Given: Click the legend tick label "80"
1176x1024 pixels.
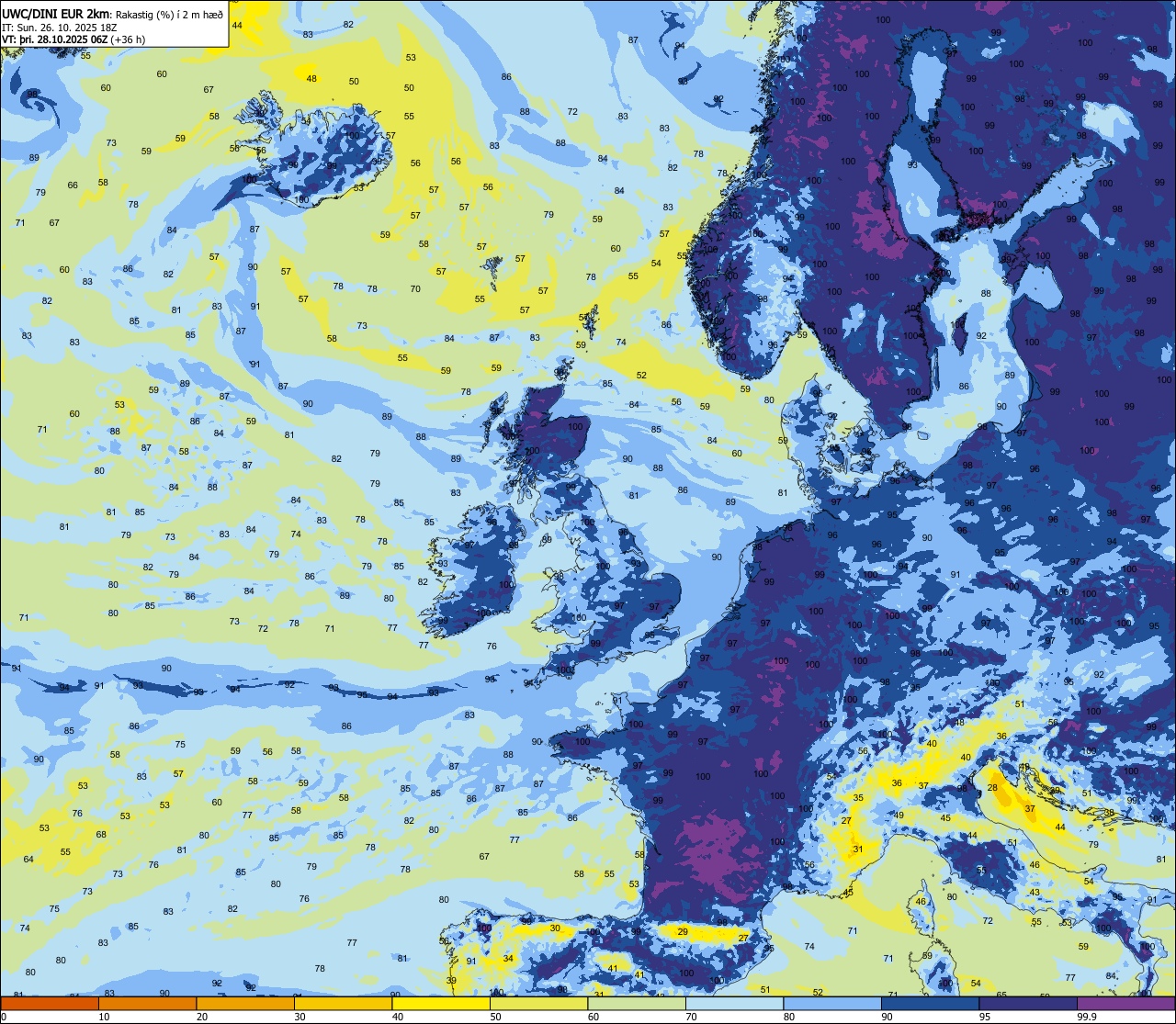Looking at the screenshot, I should [789, 1017].
